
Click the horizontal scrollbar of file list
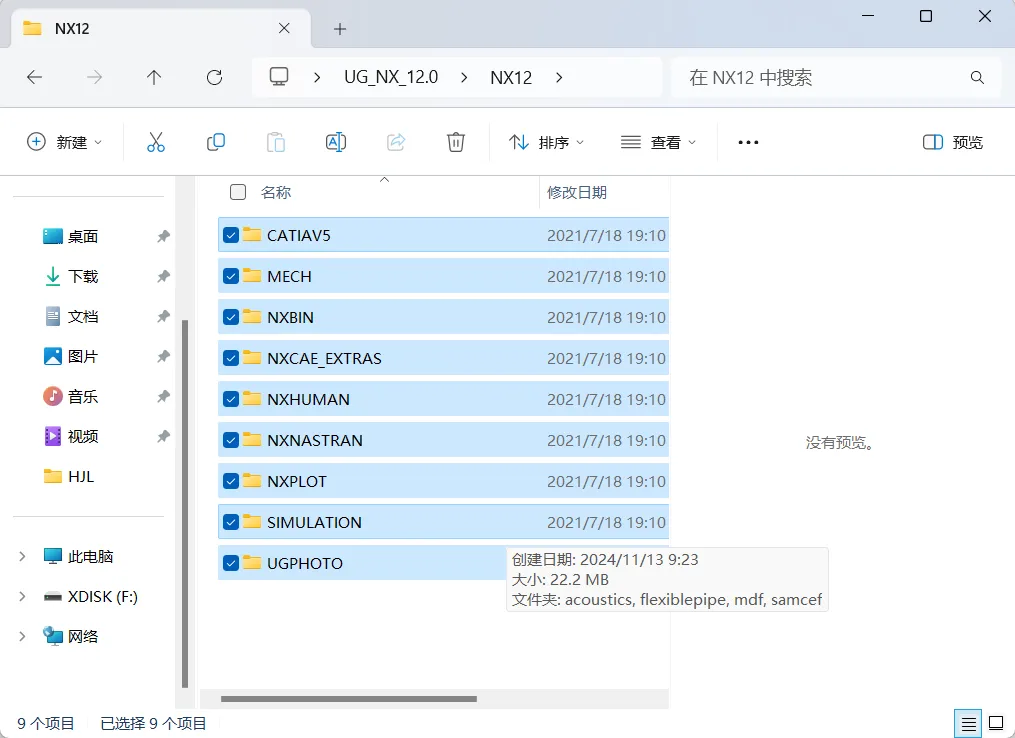pyautogui.click(x=349, y=699)
